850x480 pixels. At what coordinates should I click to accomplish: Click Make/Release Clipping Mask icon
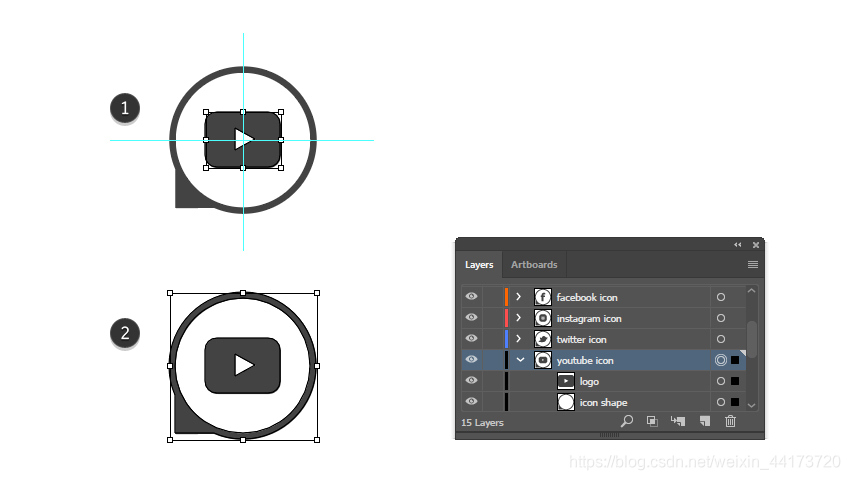coord(652,421)
